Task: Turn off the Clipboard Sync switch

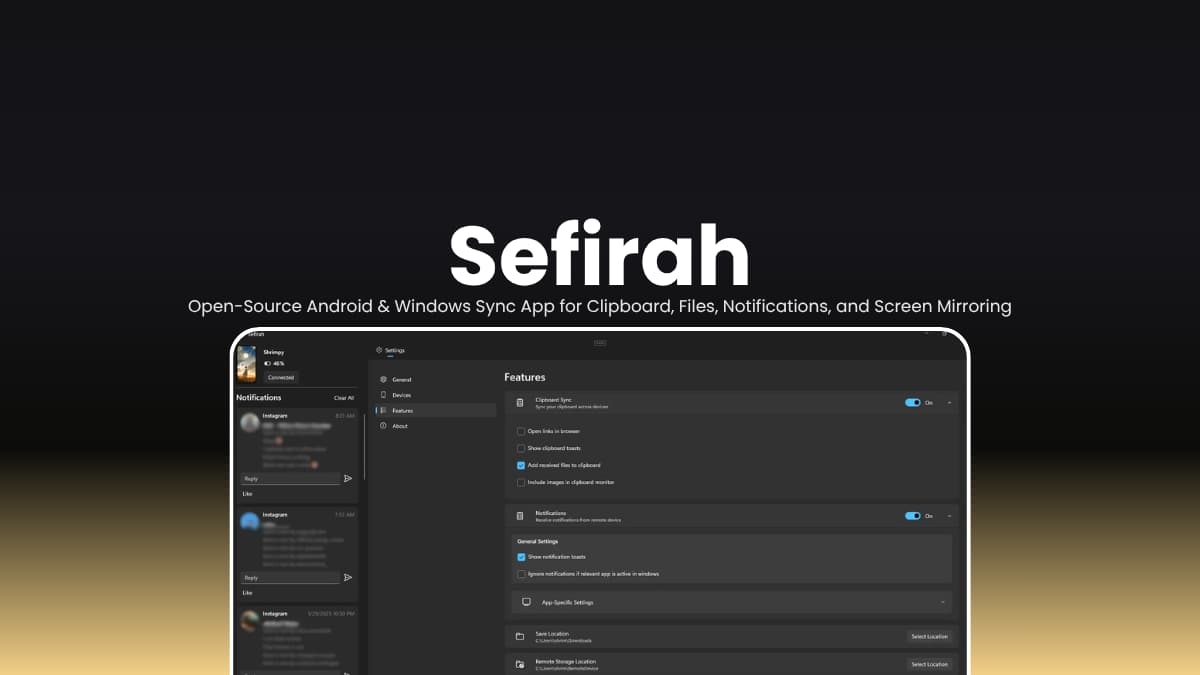Action: pyautogui.click(x=912, y=402)
